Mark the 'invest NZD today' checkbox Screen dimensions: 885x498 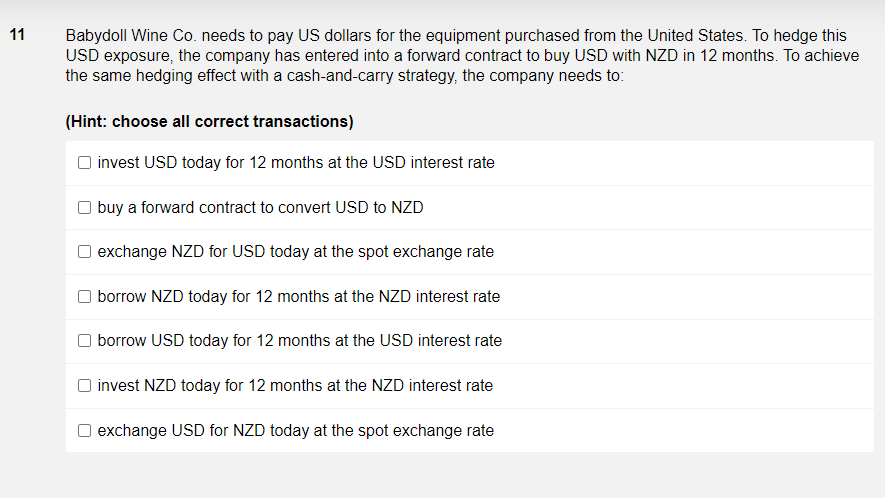pos(85,386)
